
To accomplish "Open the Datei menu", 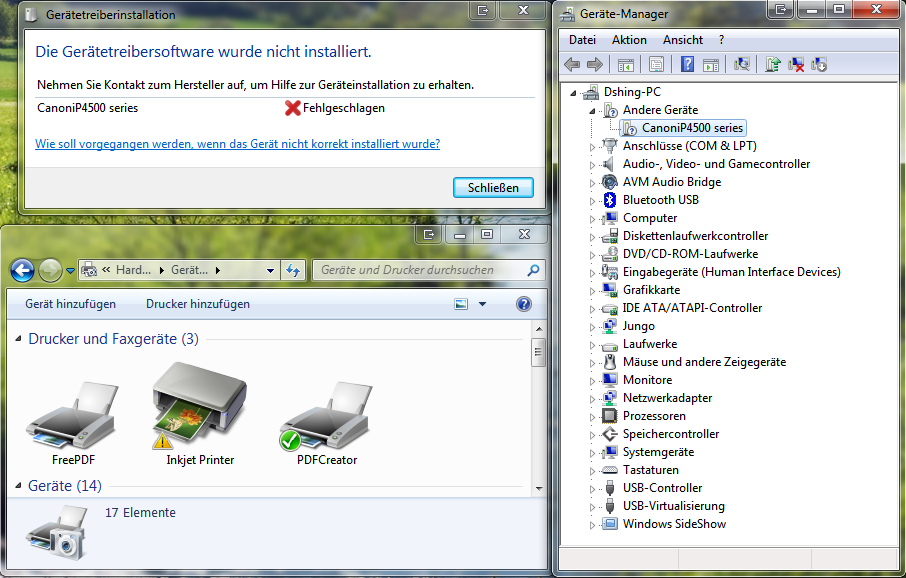I will pyautogui.click(x=582, y=40).
